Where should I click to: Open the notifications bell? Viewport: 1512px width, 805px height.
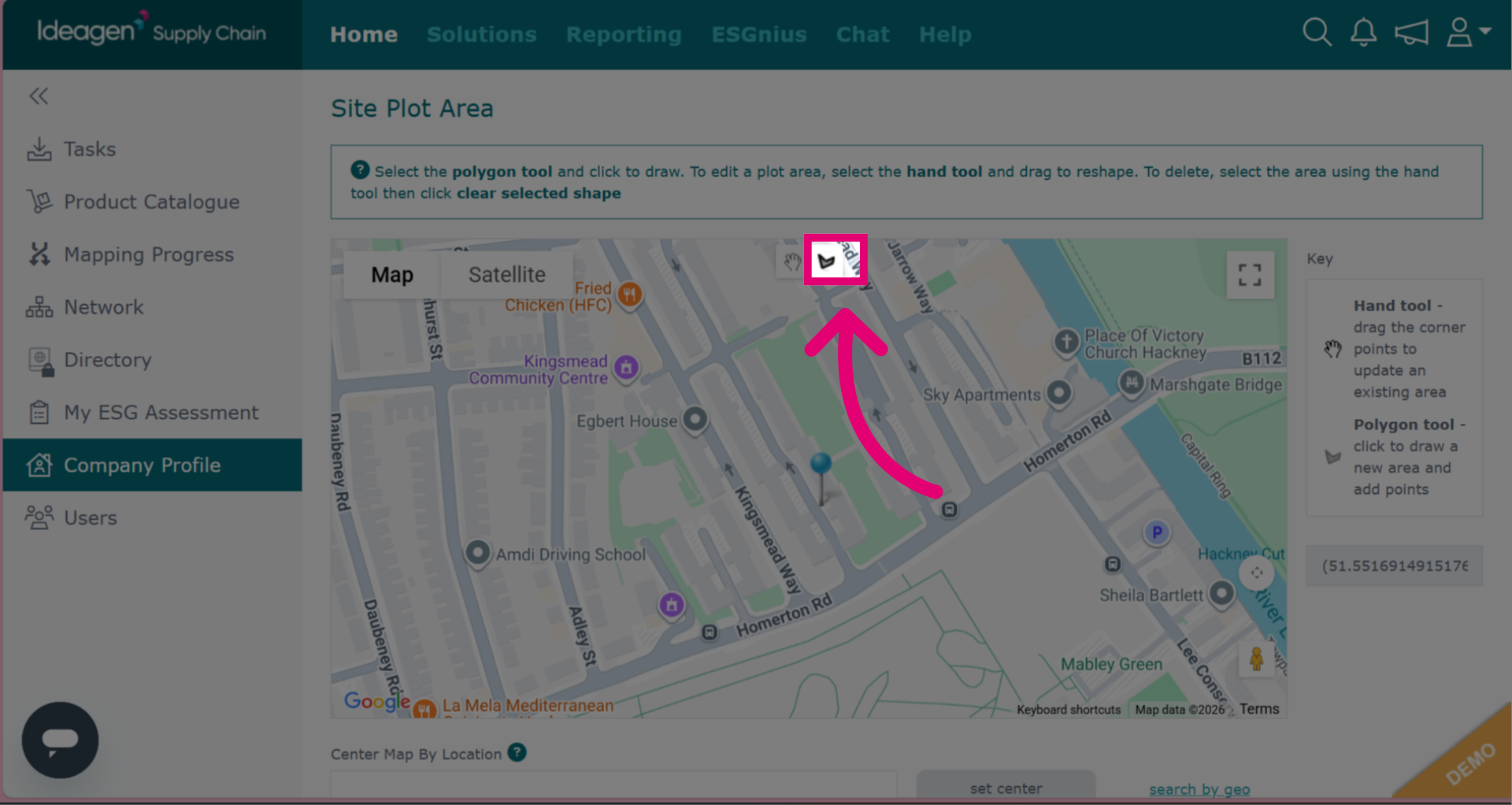coord(1363,33)
